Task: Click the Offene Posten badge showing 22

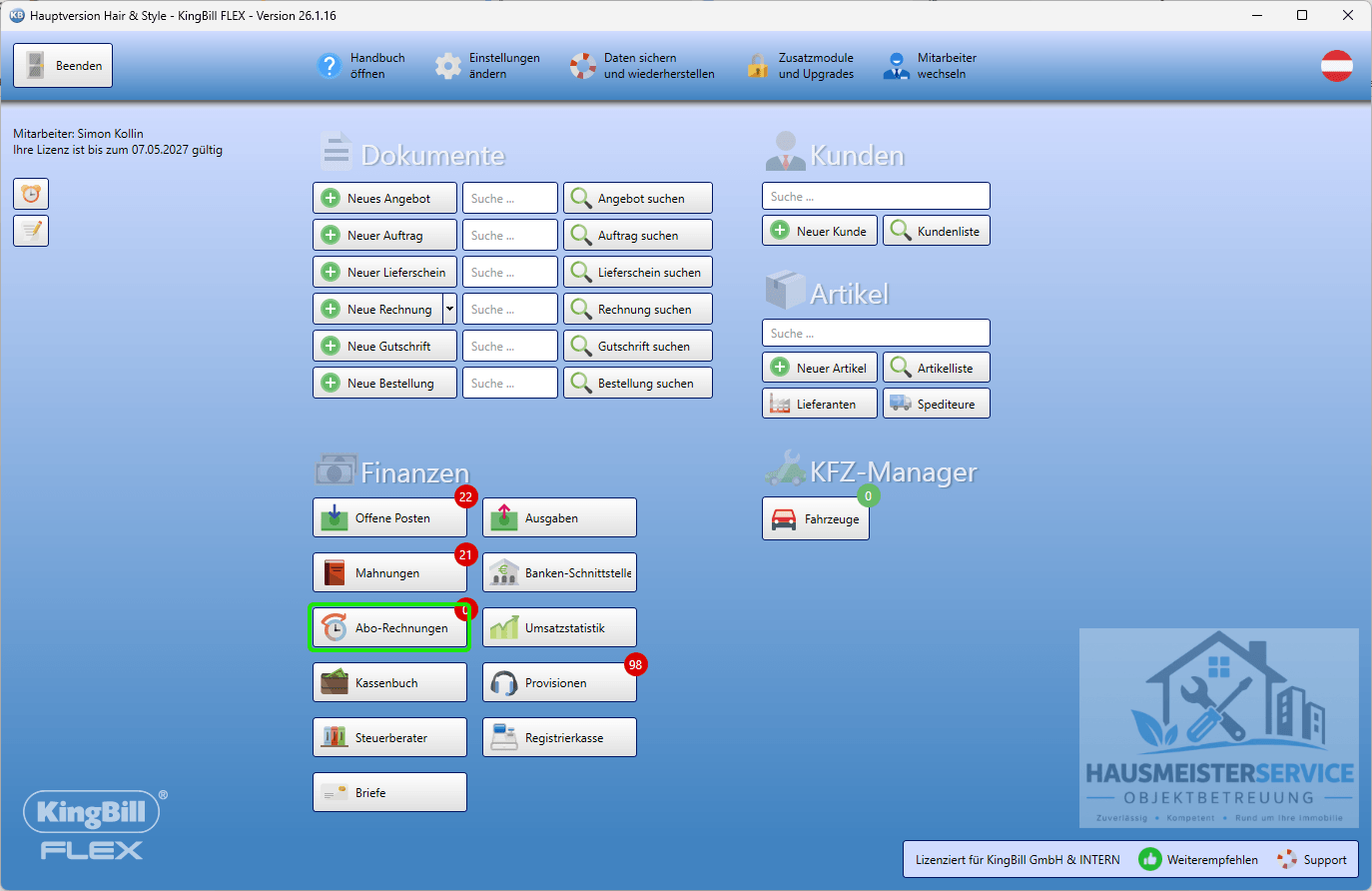Action: (x=465, y=496)
